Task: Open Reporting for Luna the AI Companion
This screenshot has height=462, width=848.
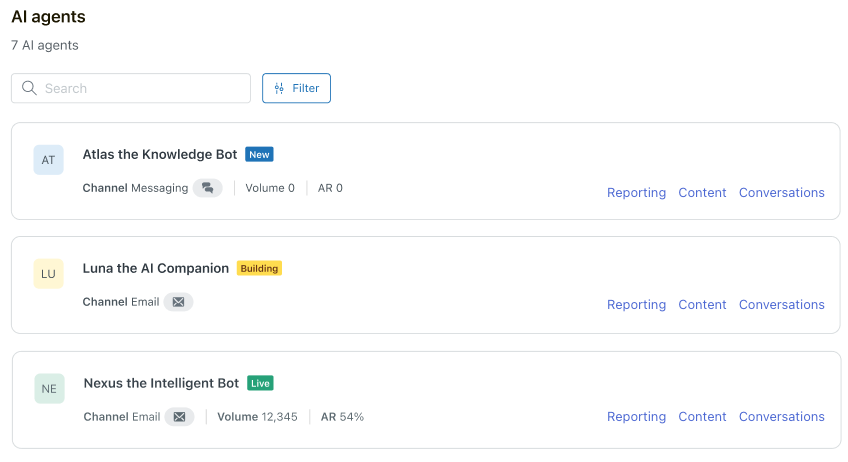Action: pos(636,305)
